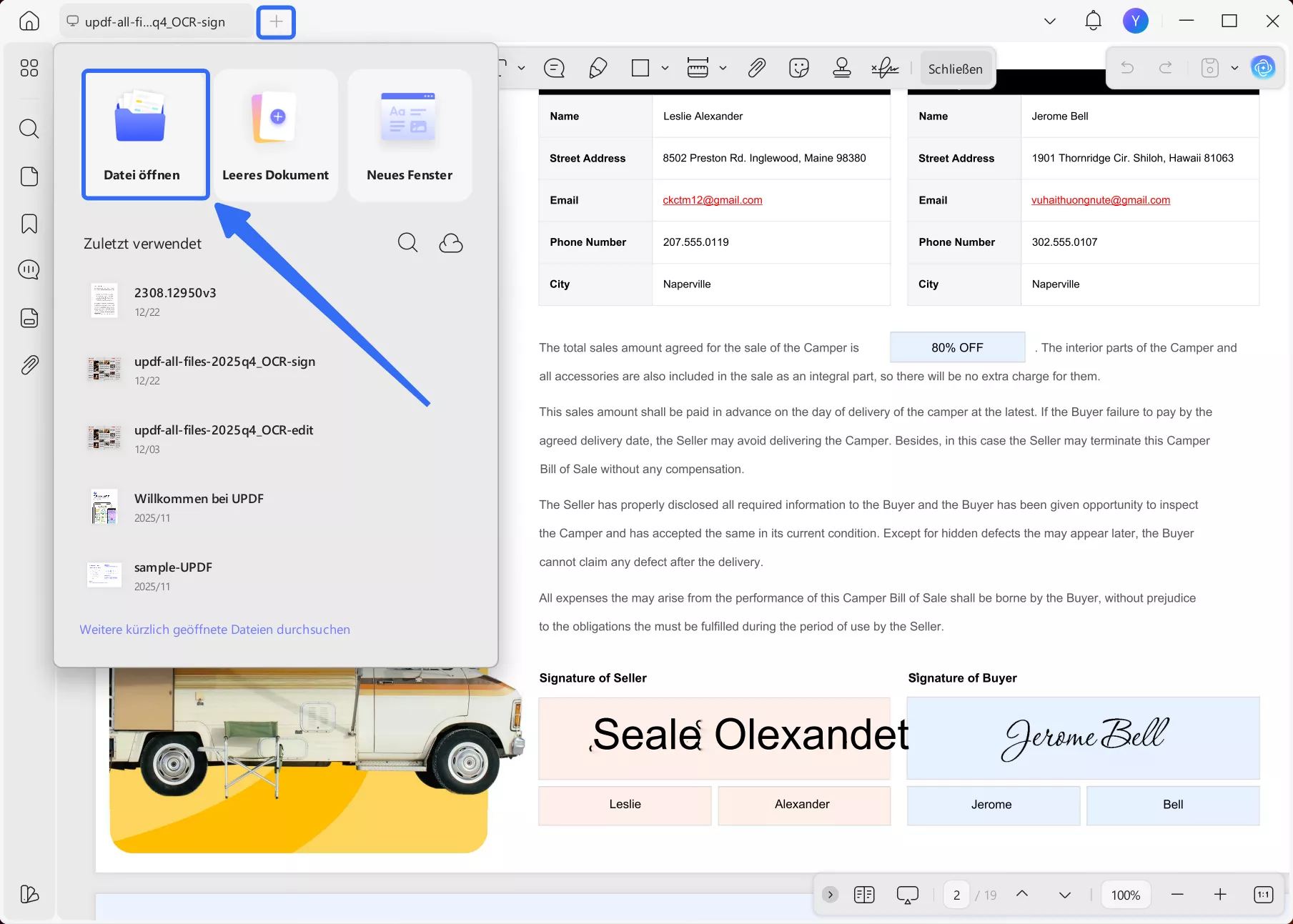Zoom out with the minus button

[1178, 895]
